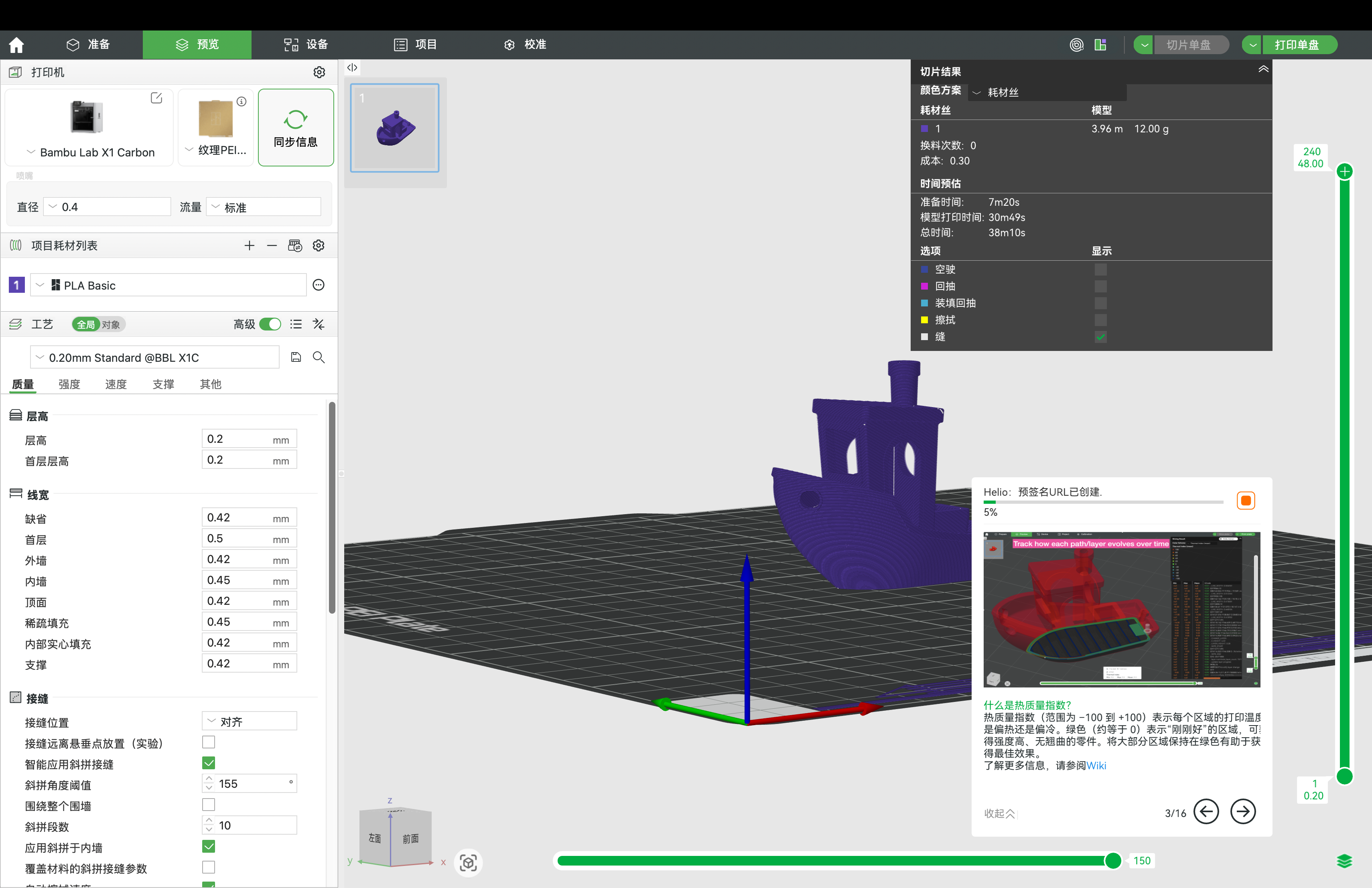Reset view with camera focus icon

pos(468,863)
